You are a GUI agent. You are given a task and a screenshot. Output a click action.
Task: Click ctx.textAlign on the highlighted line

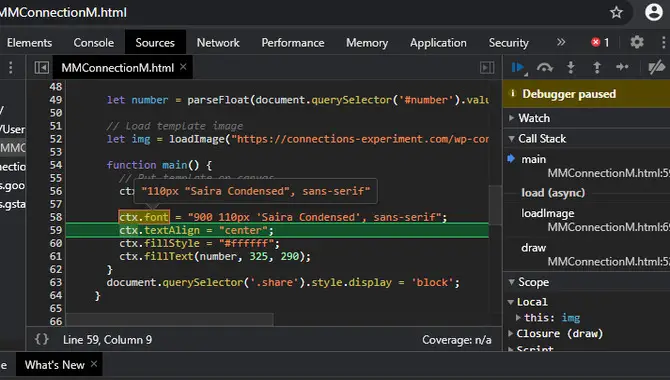click(x=159, y=230)
